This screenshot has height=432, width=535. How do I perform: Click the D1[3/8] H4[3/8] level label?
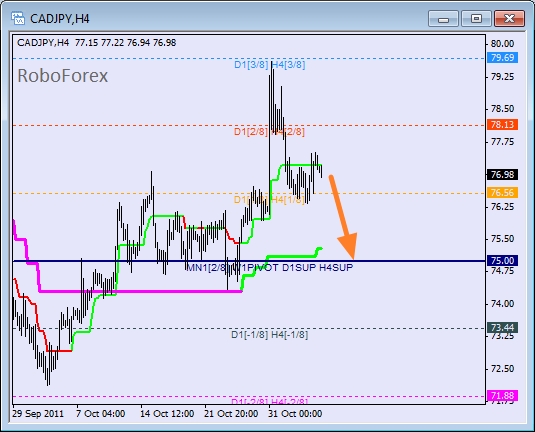point(270,64)
